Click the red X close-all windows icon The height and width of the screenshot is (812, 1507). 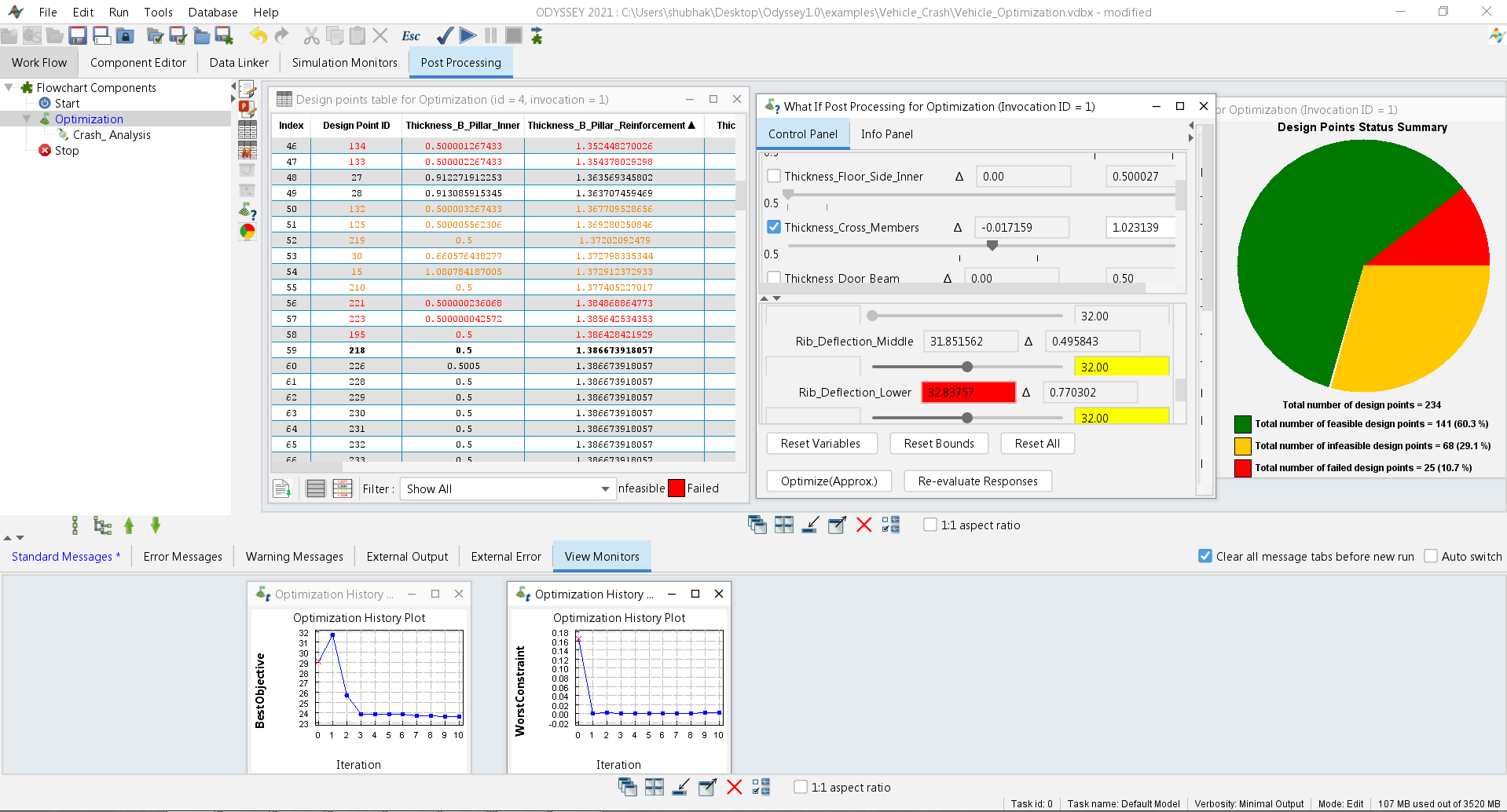(863, 525)
